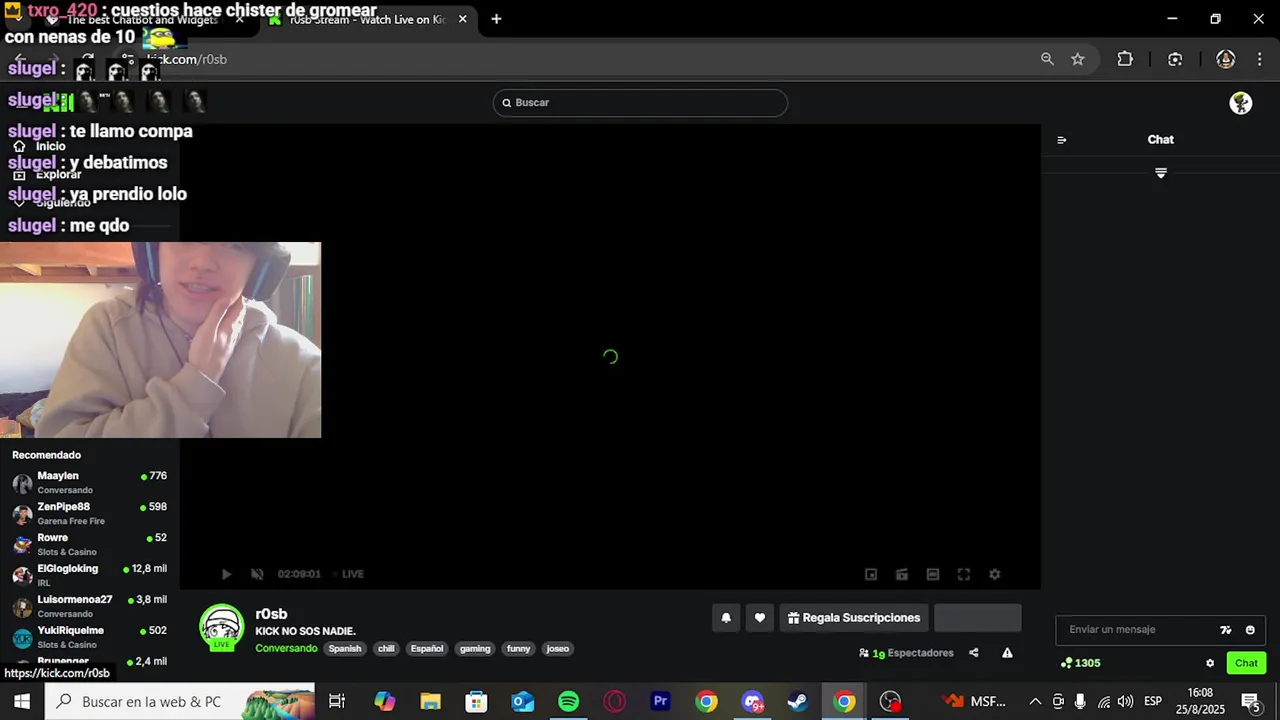Click the 1305 channel points indicator
The width and height of the screenshot is (1280, 720).
(1081, 663)
